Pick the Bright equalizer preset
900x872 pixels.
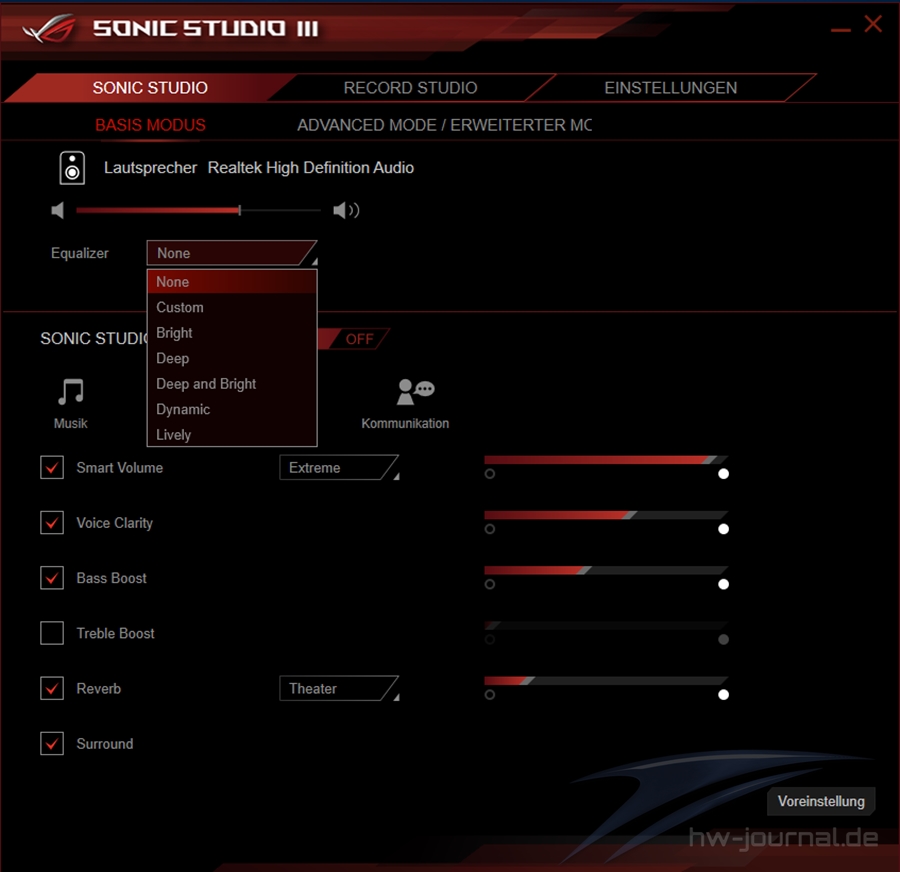pos(232,333)
